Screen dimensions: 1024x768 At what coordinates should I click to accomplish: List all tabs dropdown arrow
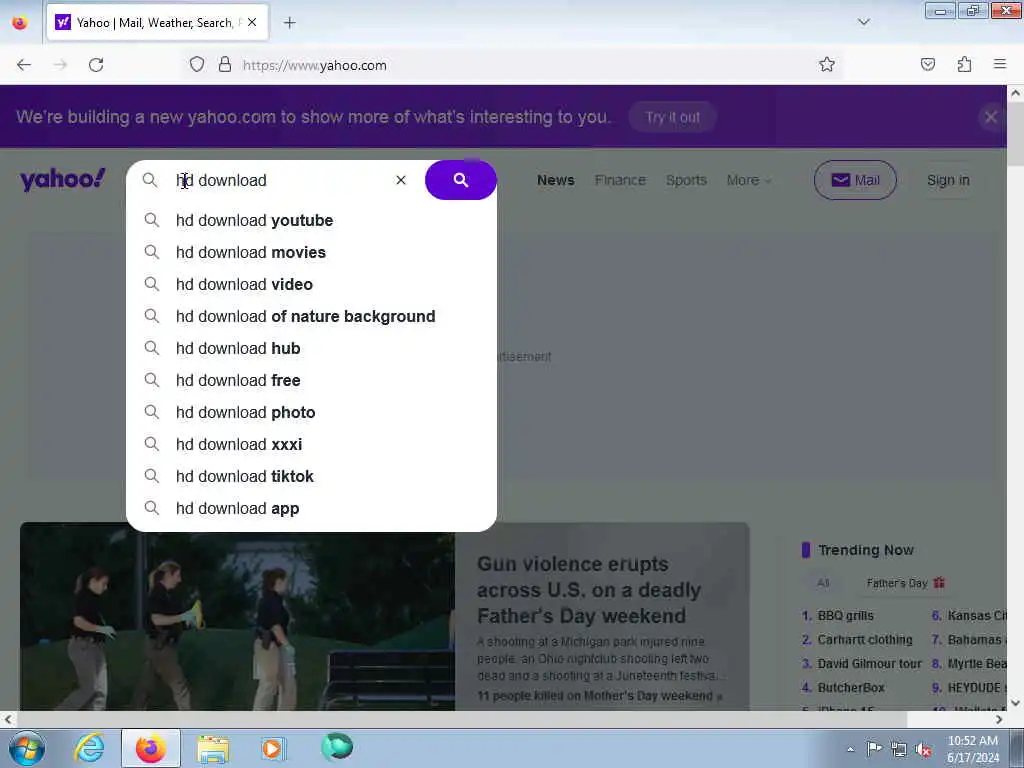click(x=863, y=22)
